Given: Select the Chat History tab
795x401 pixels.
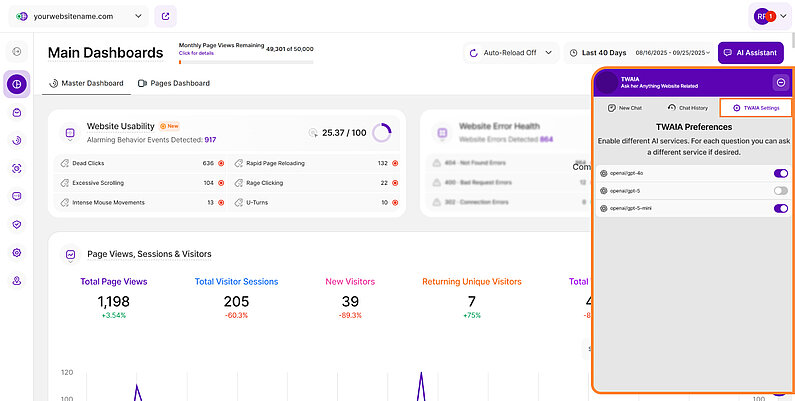Looking at the screenshot, I should [x=686, y=107].
